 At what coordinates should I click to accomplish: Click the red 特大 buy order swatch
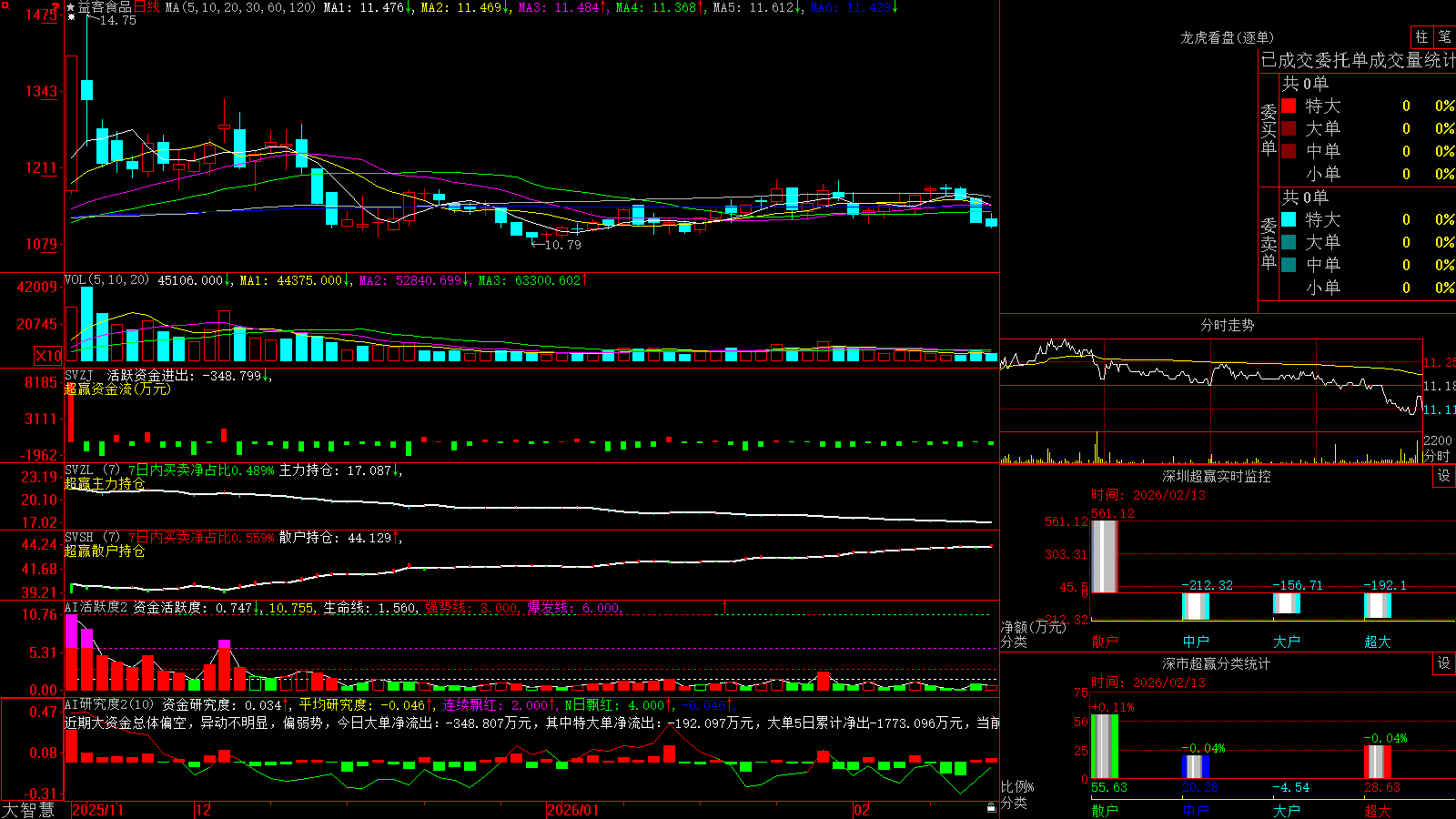1289,106
